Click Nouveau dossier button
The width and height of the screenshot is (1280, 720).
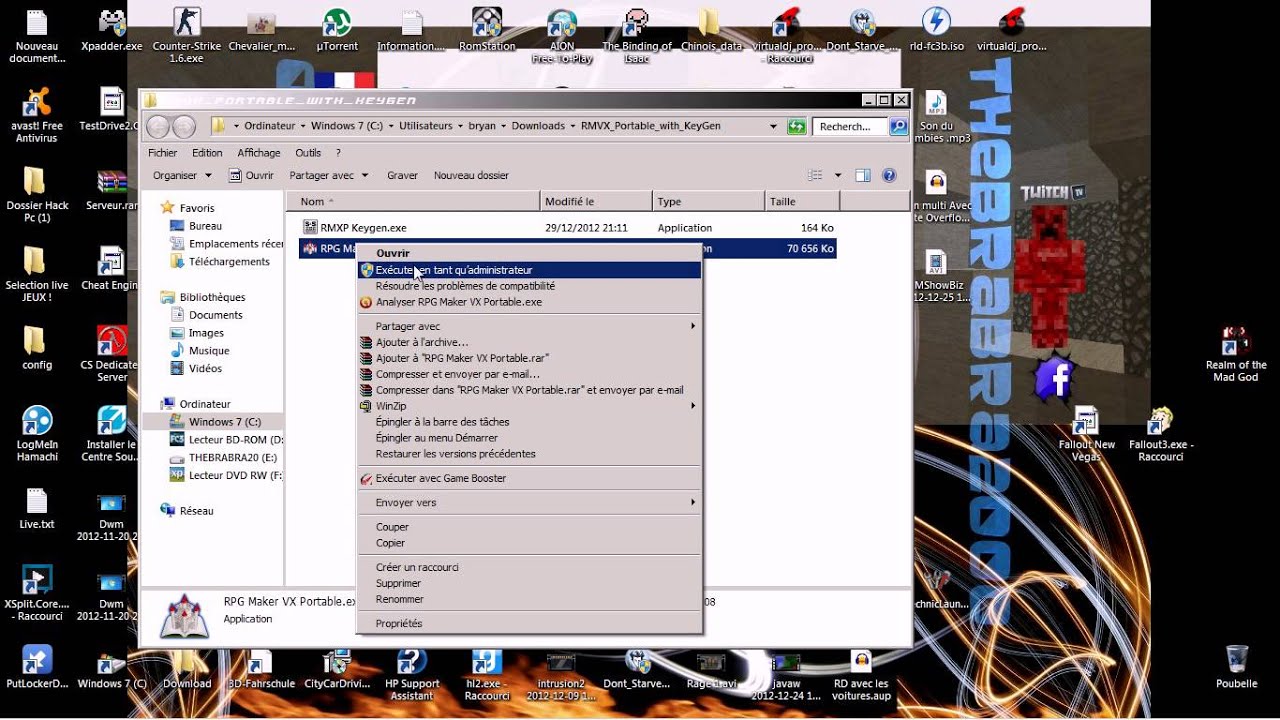(x=471, y=175)
